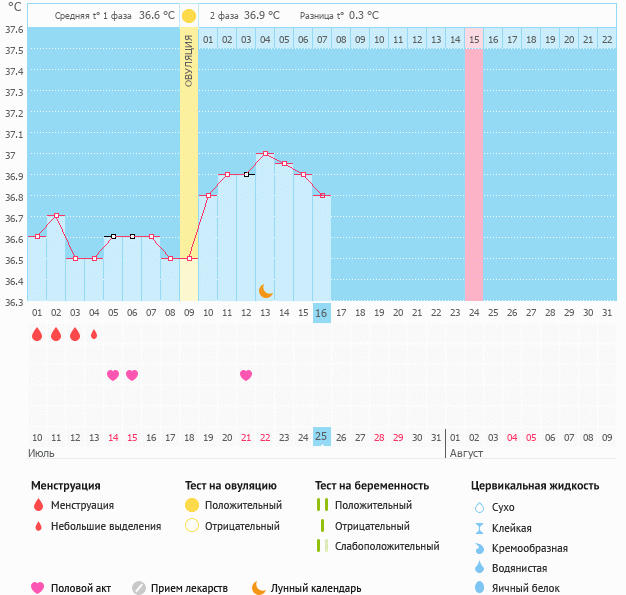
Task: Click the Лунный календарь legend moon icon
Action: click(x=259, y=588)
